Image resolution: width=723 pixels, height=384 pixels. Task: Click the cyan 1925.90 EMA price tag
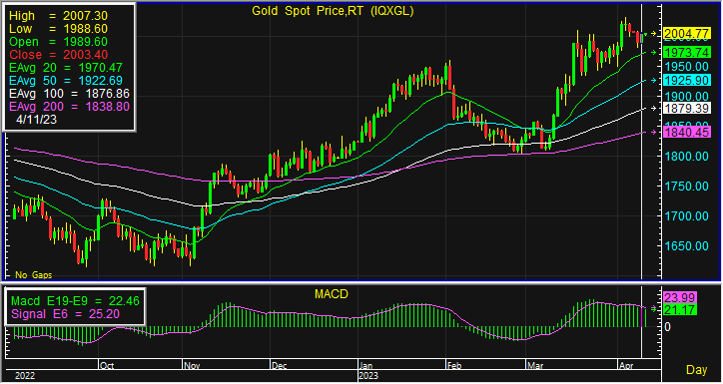tap(687, 80)
